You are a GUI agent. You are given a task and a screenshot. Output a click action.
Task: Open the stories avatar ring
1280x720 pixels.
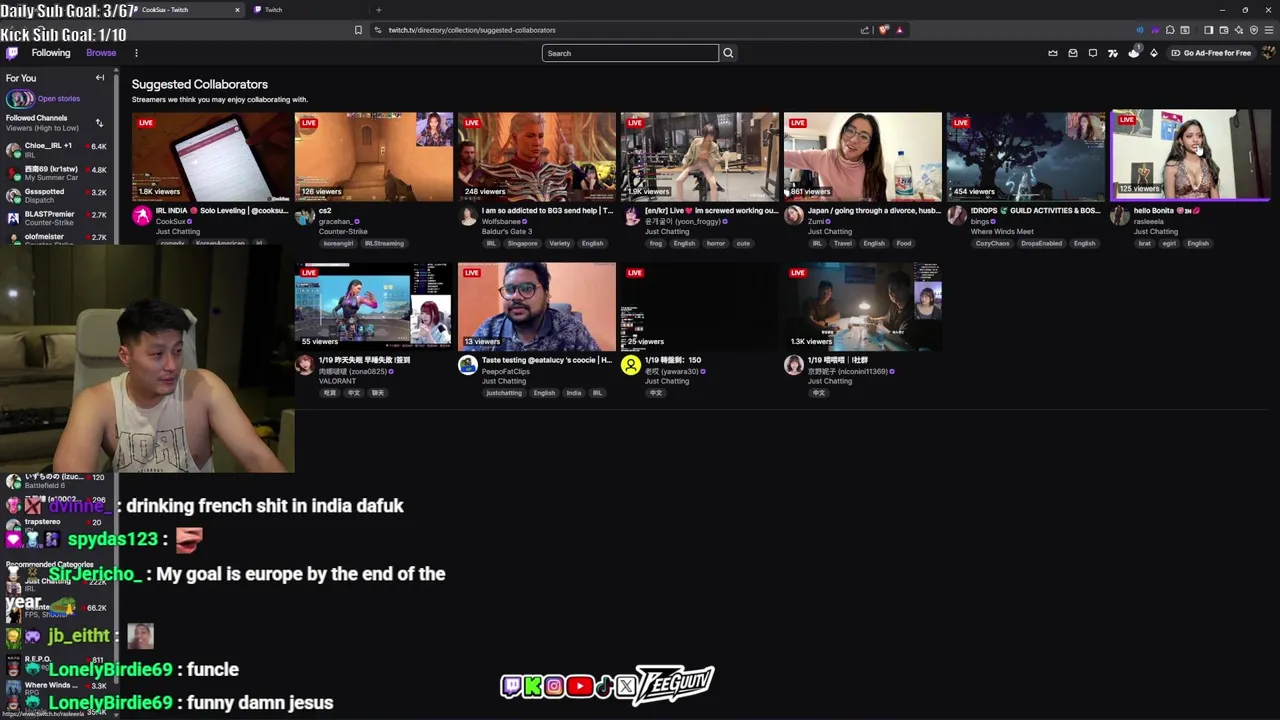(x=18, y=98)
